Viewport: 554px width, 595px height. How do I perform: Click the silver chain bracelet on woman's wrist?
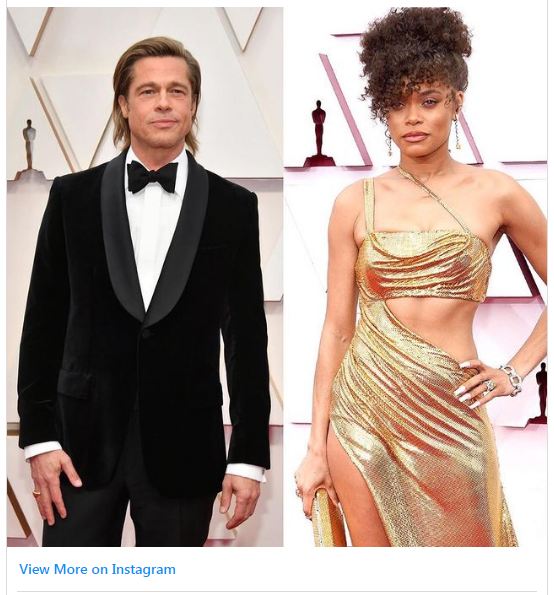[512, 379]
